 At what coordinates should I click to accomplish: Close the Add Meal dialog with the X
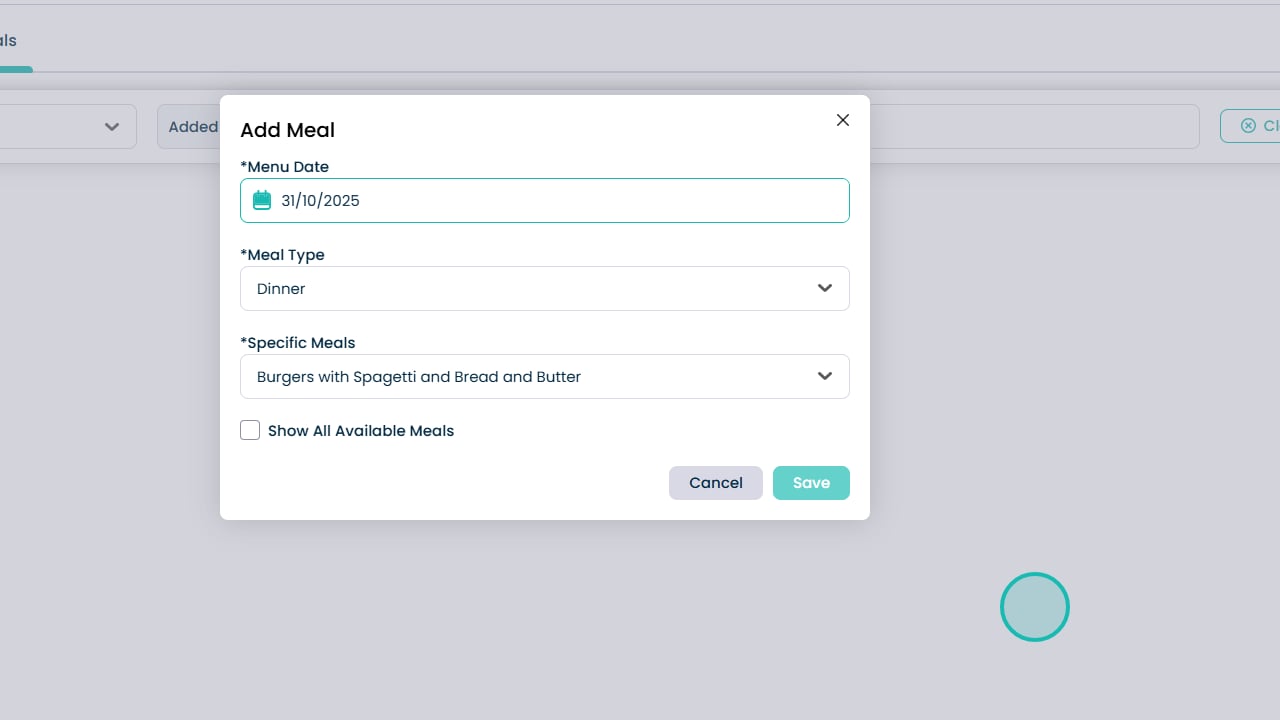click(x=843, y=120)
